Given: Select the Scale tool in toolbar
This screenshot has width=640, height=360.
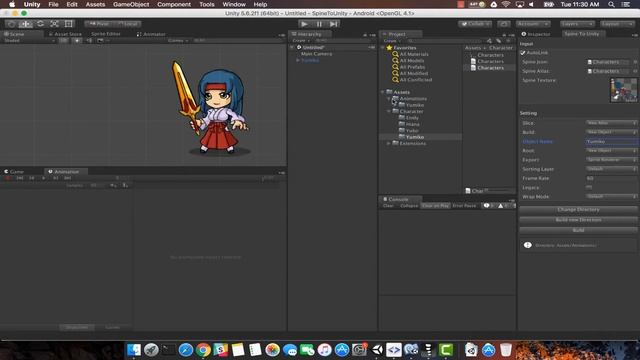Looking at the screenshot, I should pos(54,24).
